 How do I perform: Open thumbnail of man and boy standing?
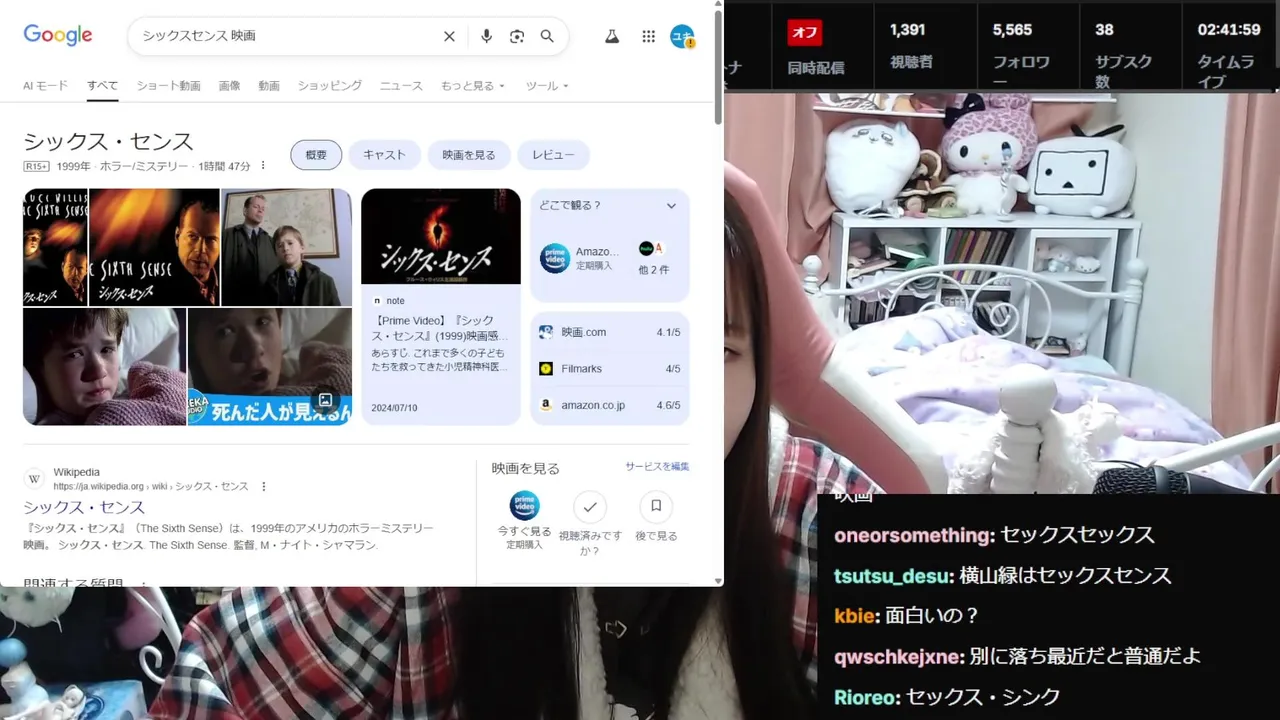286,247
